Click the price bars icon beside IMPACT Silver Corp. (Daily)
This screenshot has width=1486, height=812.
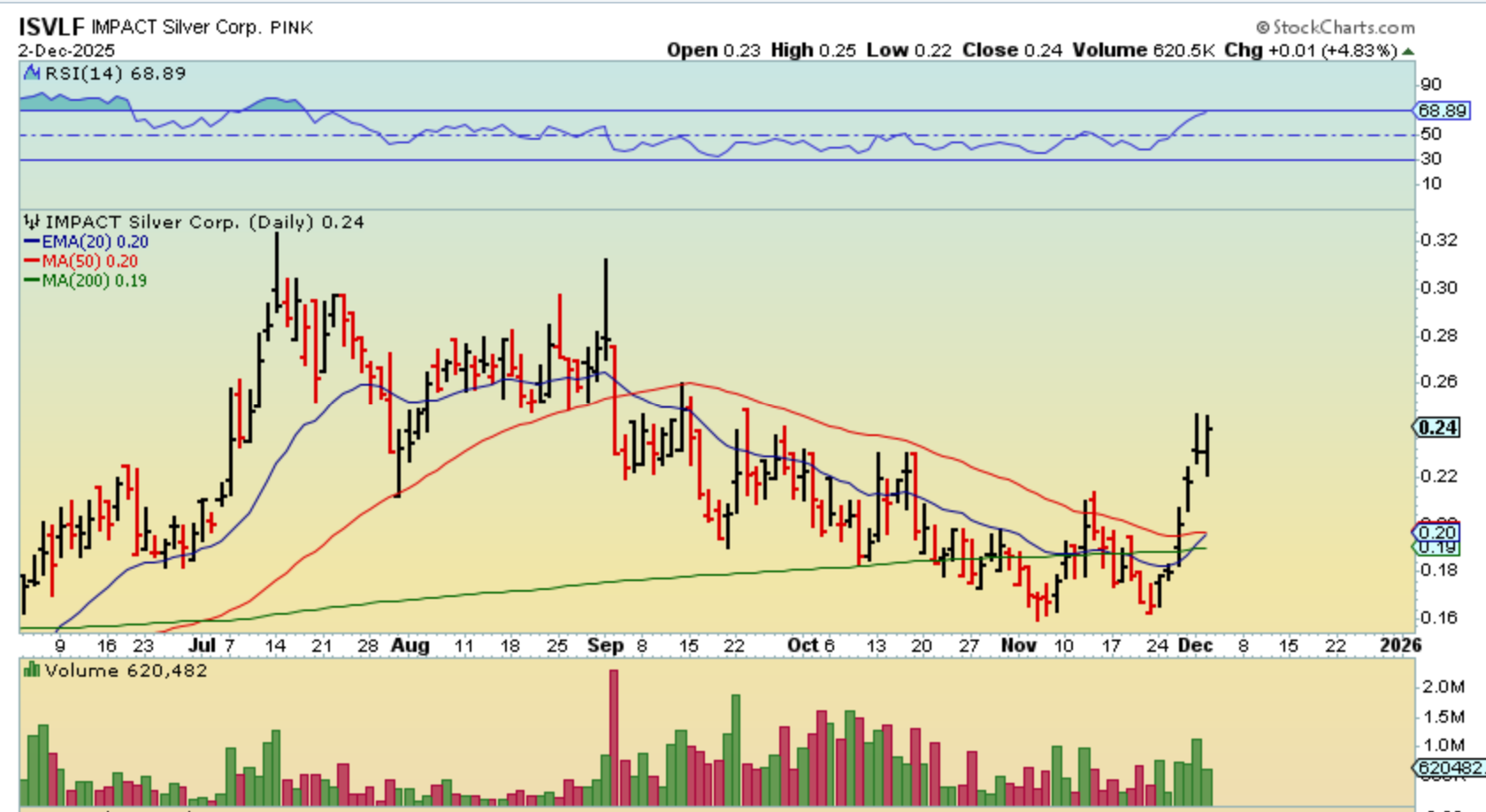[32, 222]
